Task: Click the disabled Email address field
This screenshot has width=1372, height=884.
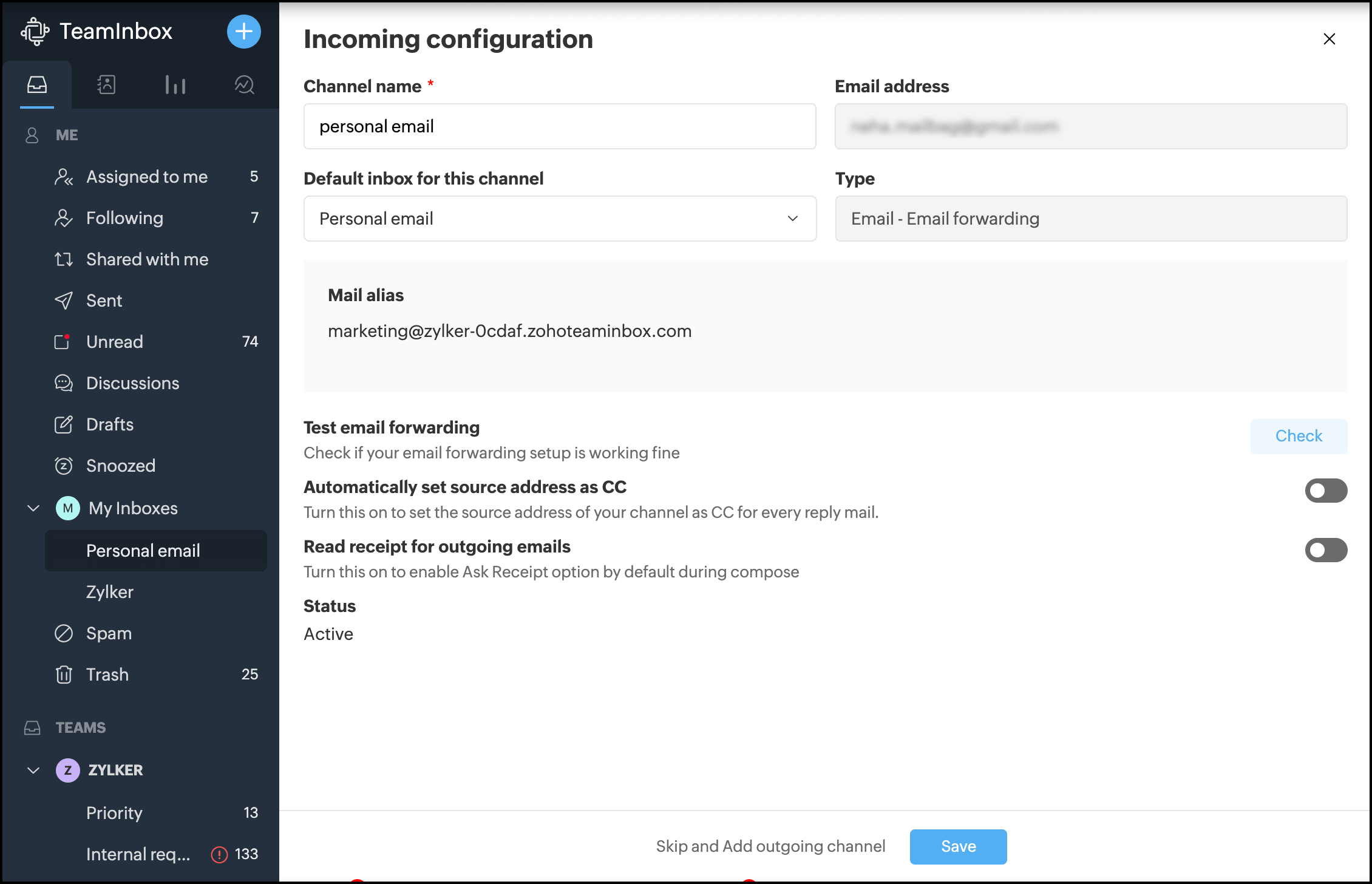Action: [1091, 126]
